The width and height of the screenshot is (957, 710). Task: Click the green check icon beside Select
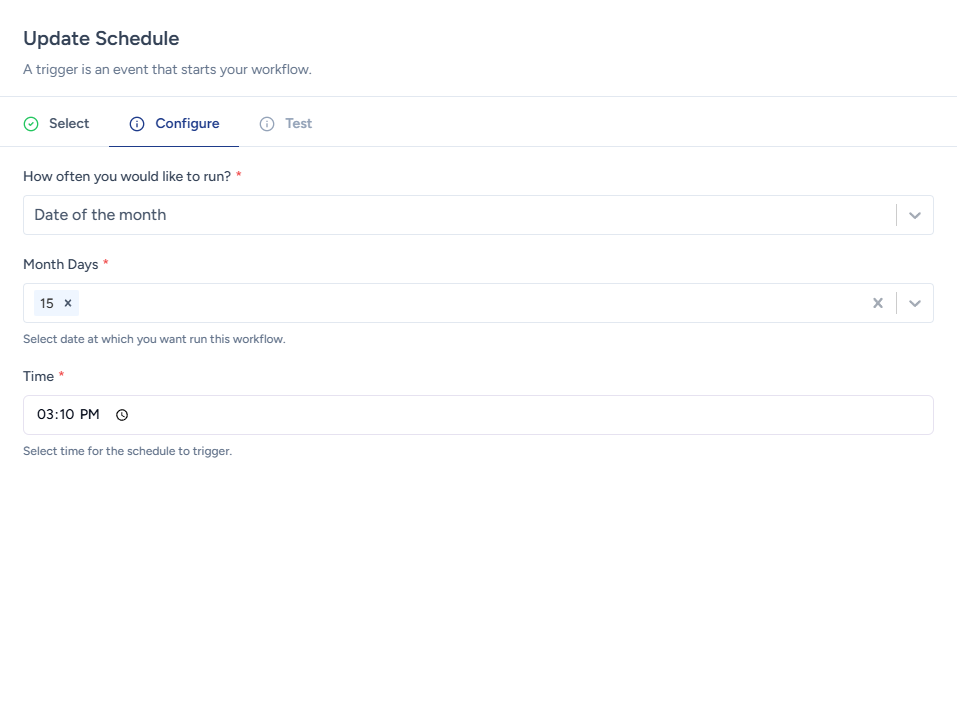point(31,124)
